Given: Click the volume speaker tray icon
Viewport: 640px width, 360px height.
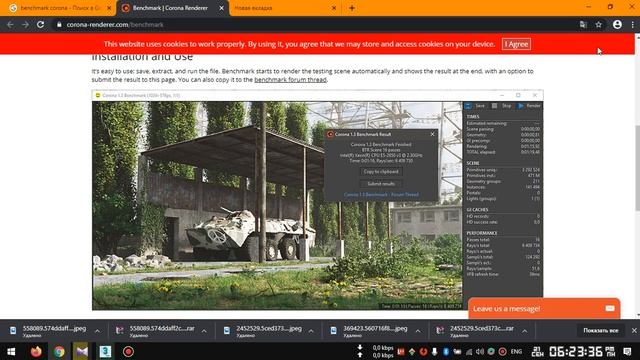Looking at the screenshot, I should 480,351.
